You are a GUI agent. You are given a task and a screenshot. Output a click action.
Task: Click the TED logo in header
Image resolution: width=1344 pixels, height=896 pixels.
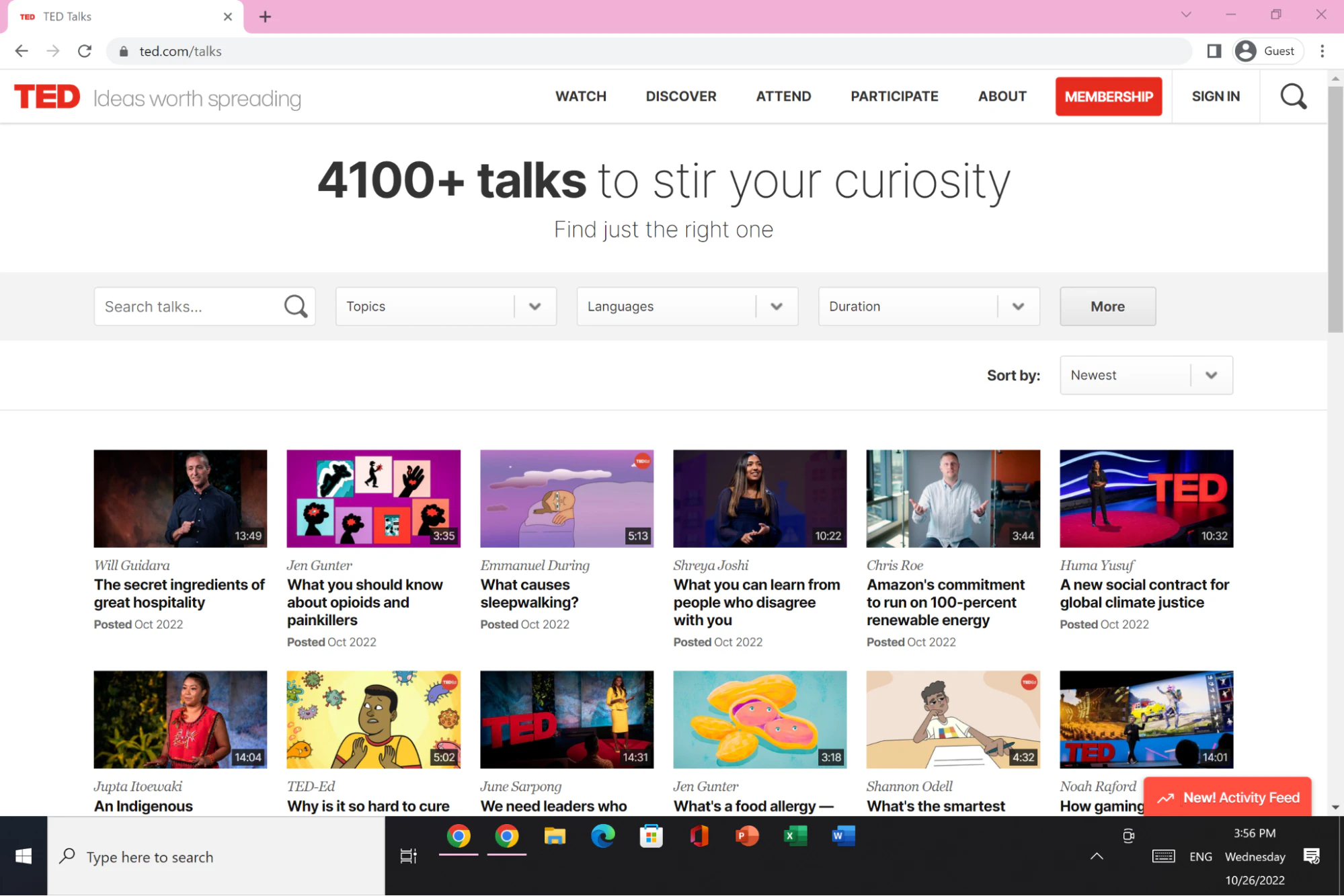47,97
